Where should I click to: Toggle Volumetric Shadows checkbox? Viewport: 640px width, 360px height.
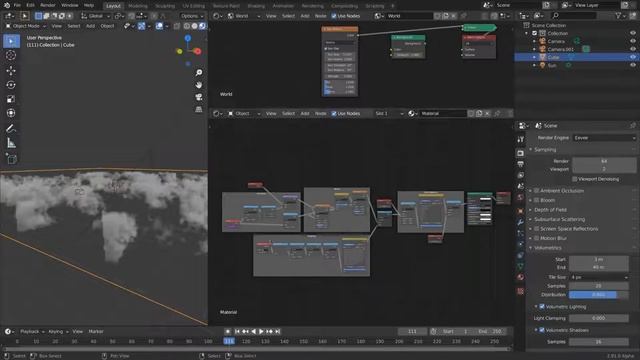[x=542, y=330]
